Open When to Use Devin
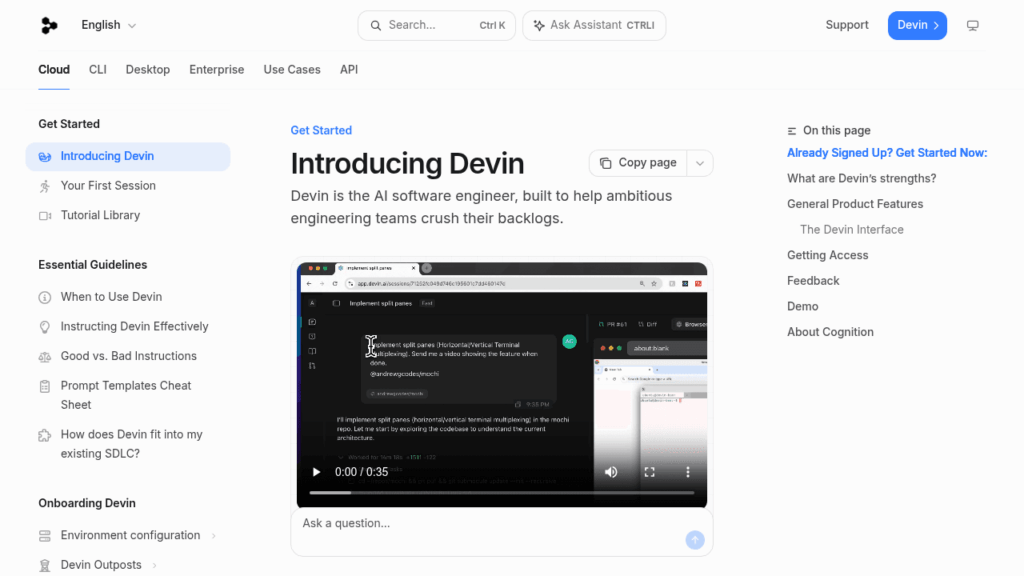Viewport: 1024px width, 576px height. pos(111,296)
